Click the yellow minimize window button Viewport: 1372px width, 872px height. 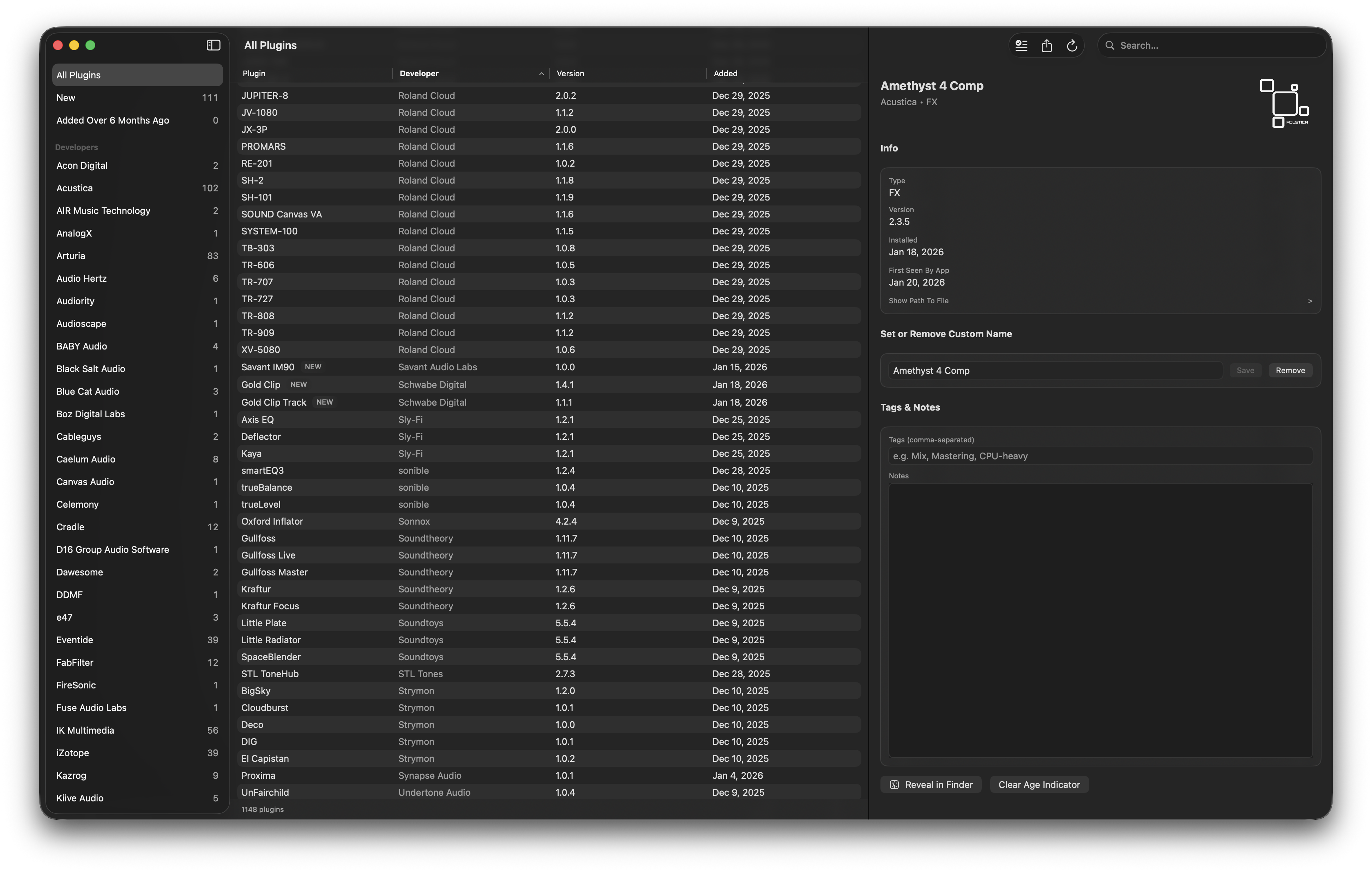[74, 45]
